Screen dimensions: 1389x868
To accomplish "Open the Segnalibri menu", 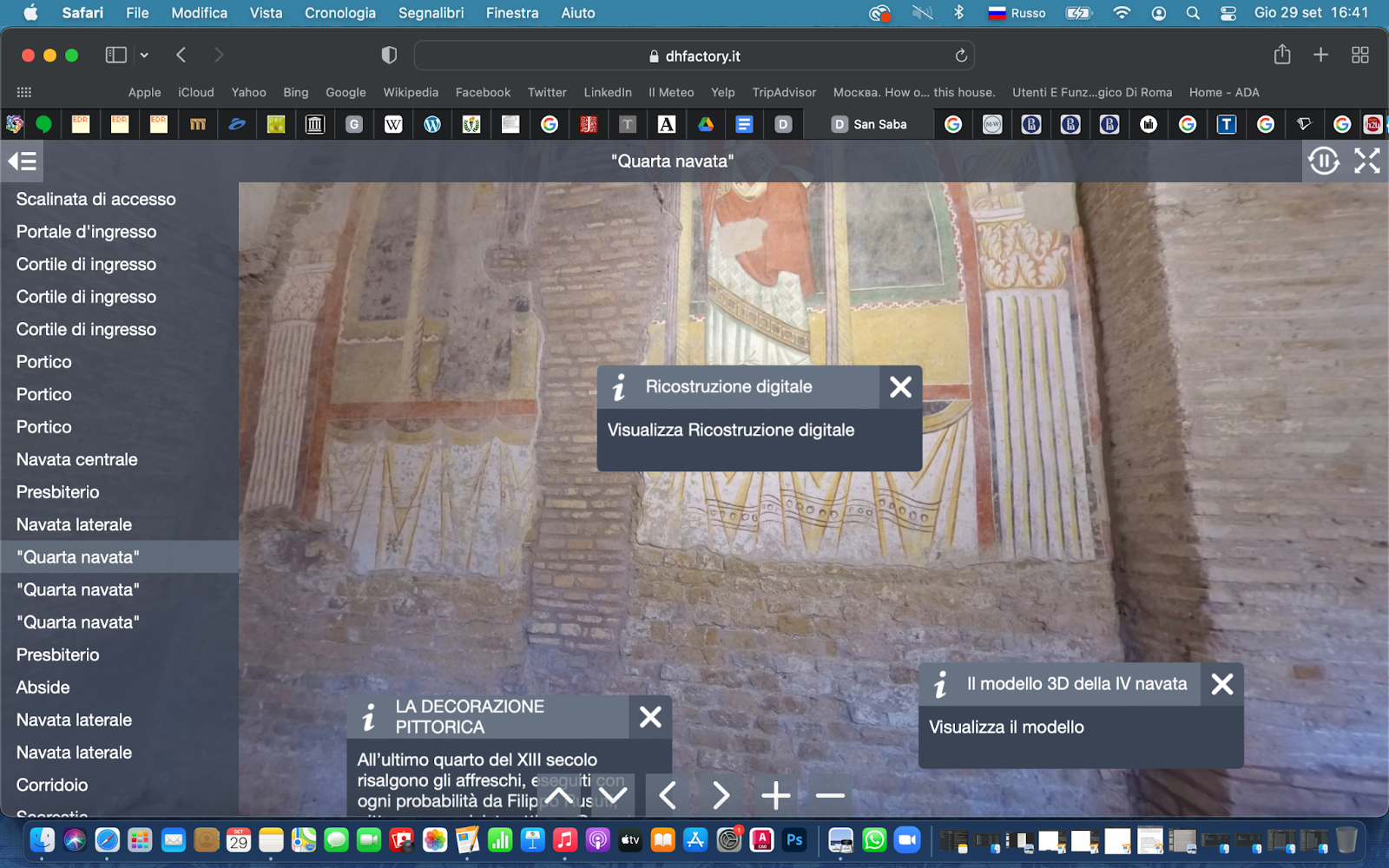I will (431, 13).
